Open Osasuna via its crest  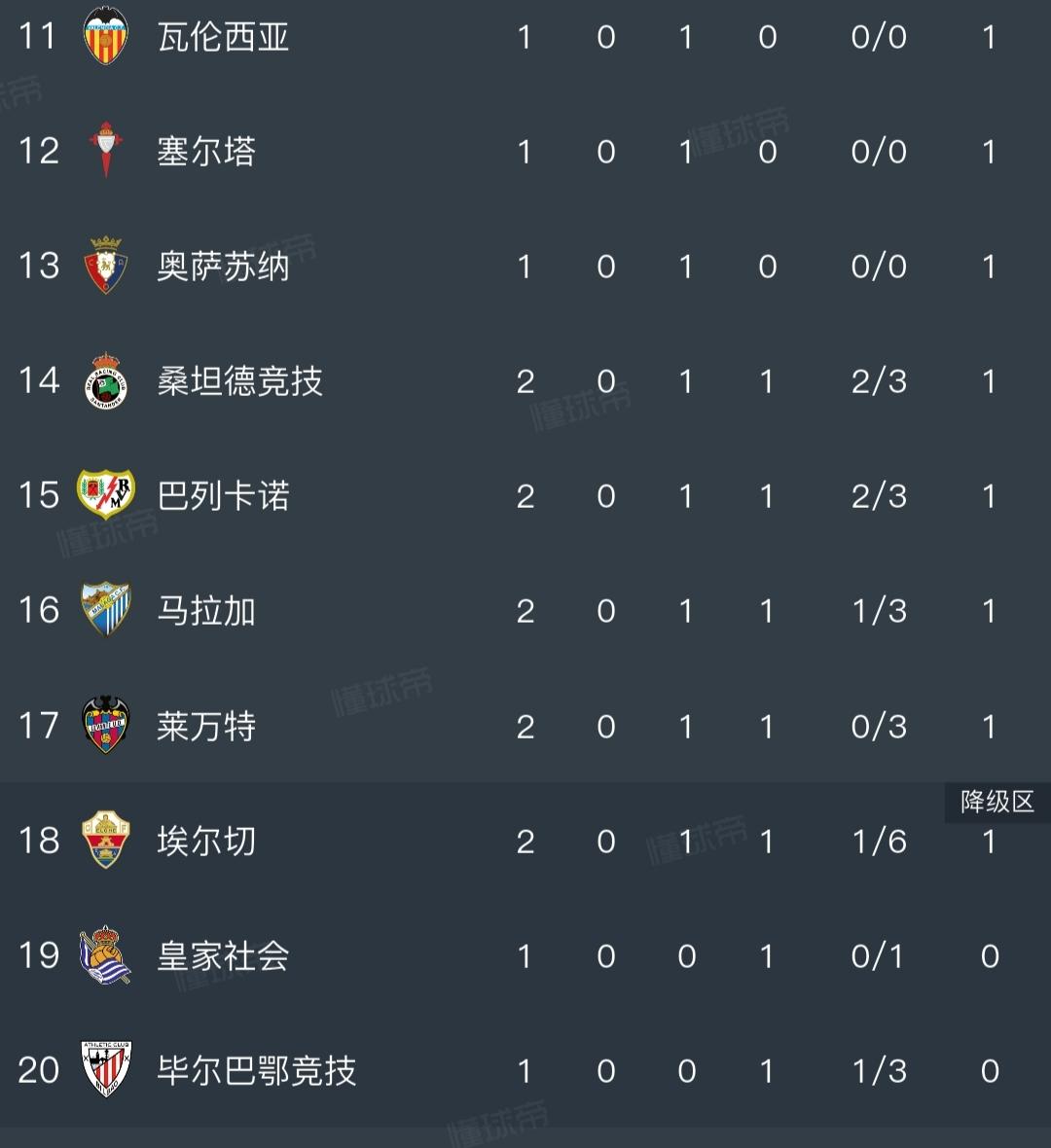point(105,265)
